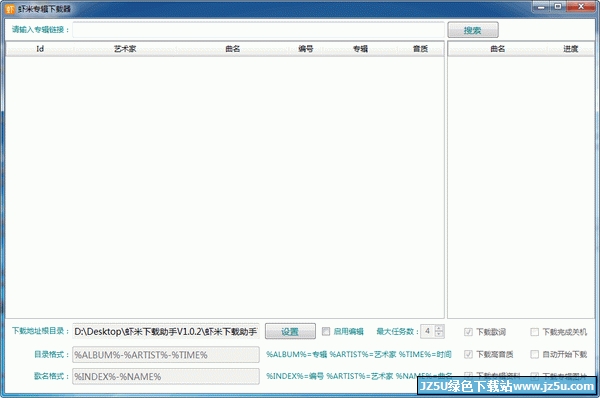This screenshot has height=398, width=600.
Task: Click the max task number field showing 4
Action: [x=428, y=331]
